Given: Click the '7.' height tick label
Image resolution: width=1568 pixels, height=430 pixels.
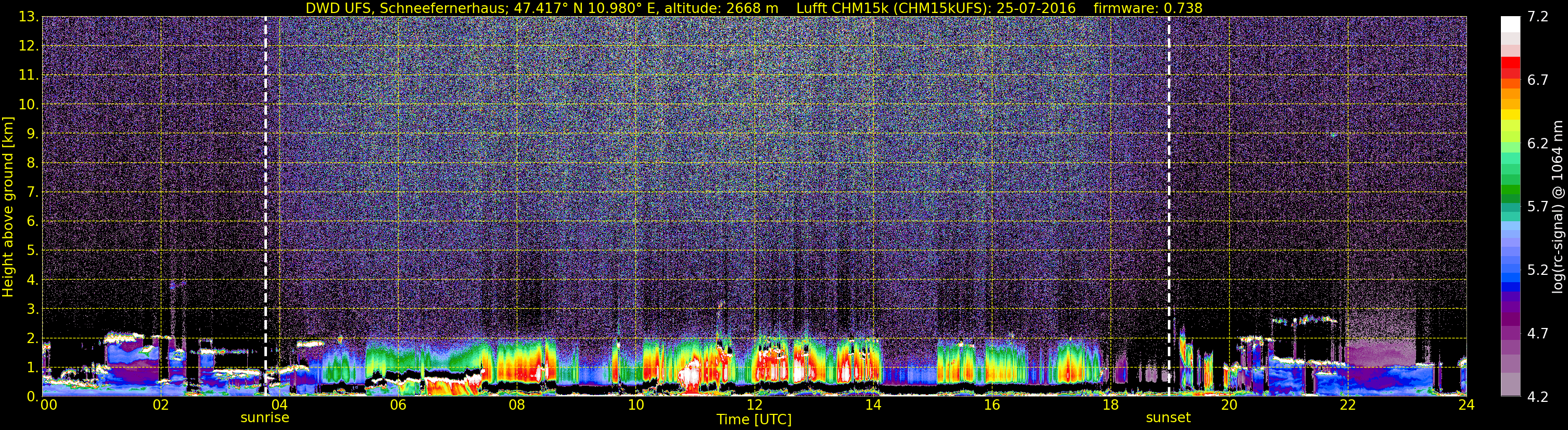Looking at the screenshot, I should click(x=33, y=193).
